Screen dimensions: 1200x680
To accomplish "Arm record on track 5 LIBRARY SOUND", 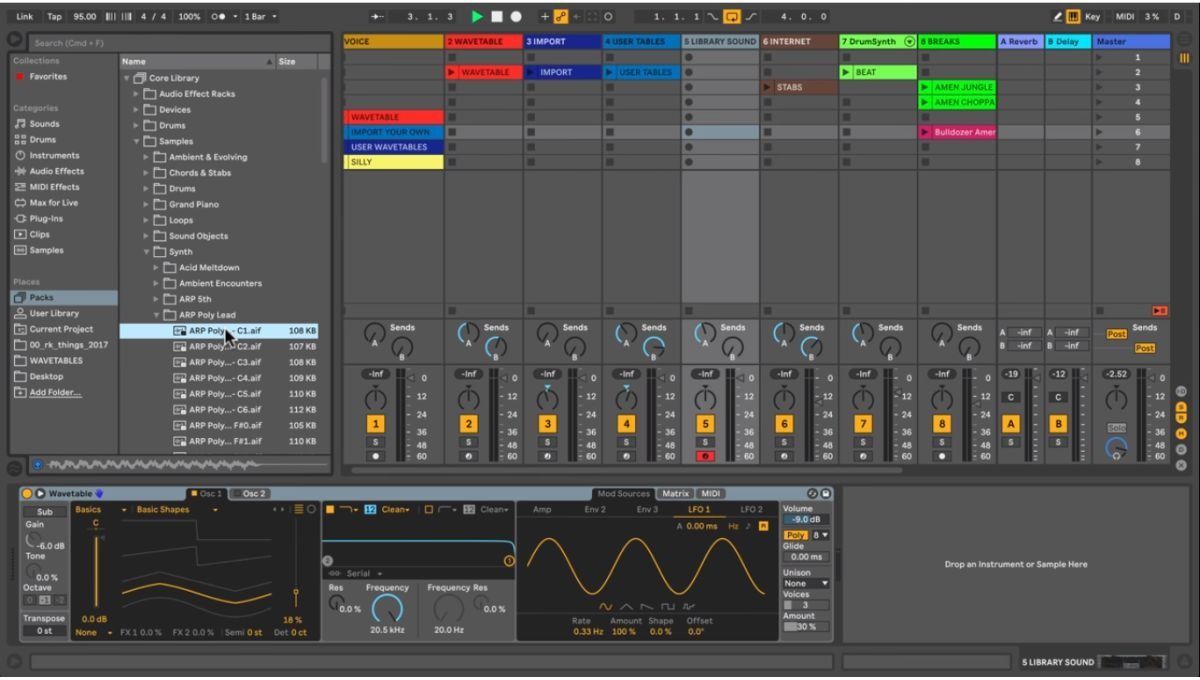I will coord(705,456).
